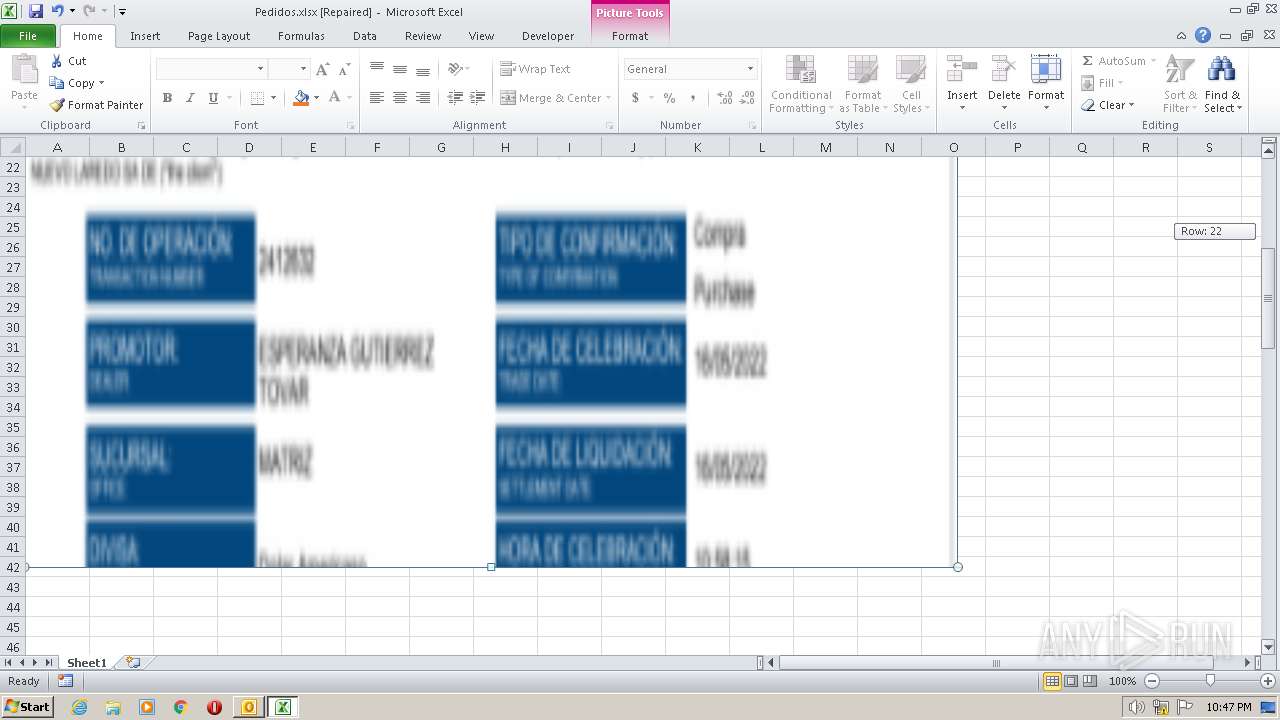Expand the Merge & Center dropdown arrow
Viewport: 1280px width, 720px height.
(x=610, y=98)
